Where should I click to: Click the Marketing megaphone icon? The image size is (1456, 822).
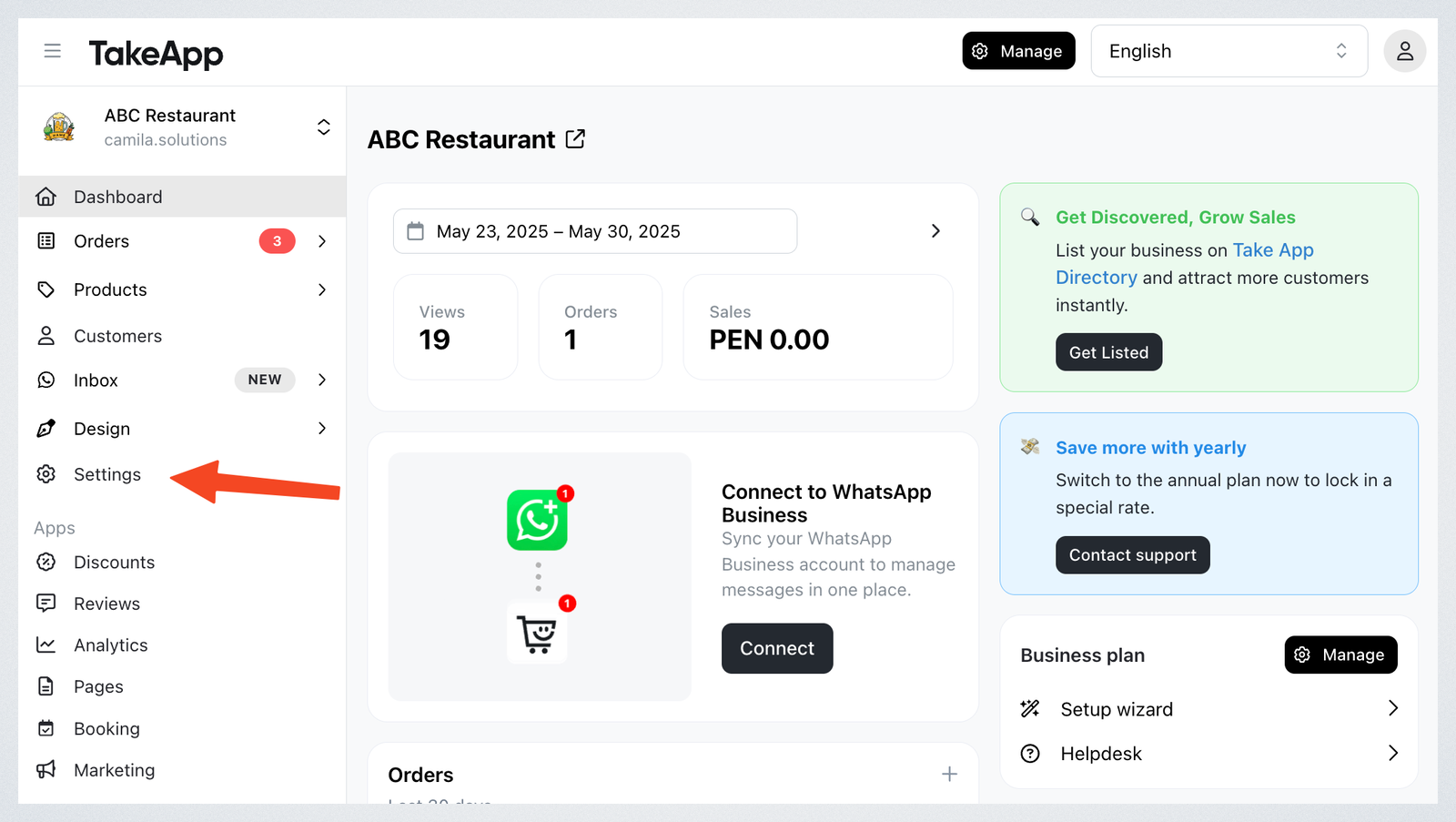pyautogui.click(x=46, y=770)
